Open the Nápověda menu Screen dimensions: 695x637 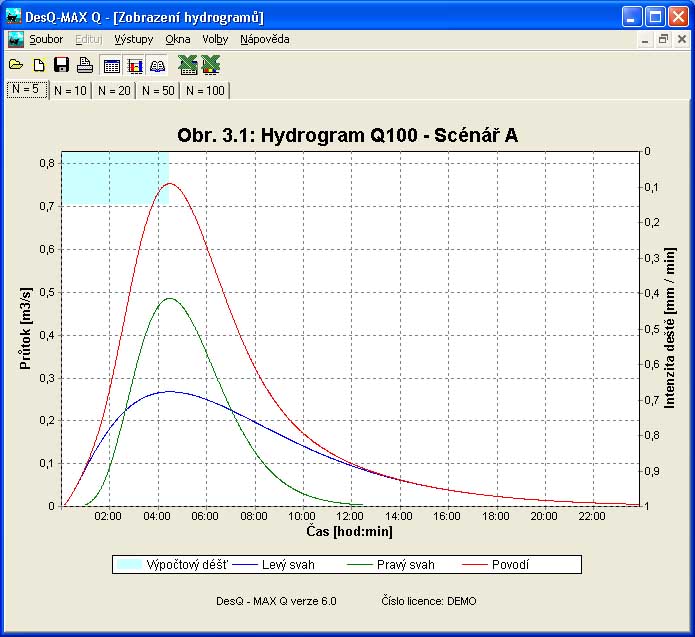(265, 39)
